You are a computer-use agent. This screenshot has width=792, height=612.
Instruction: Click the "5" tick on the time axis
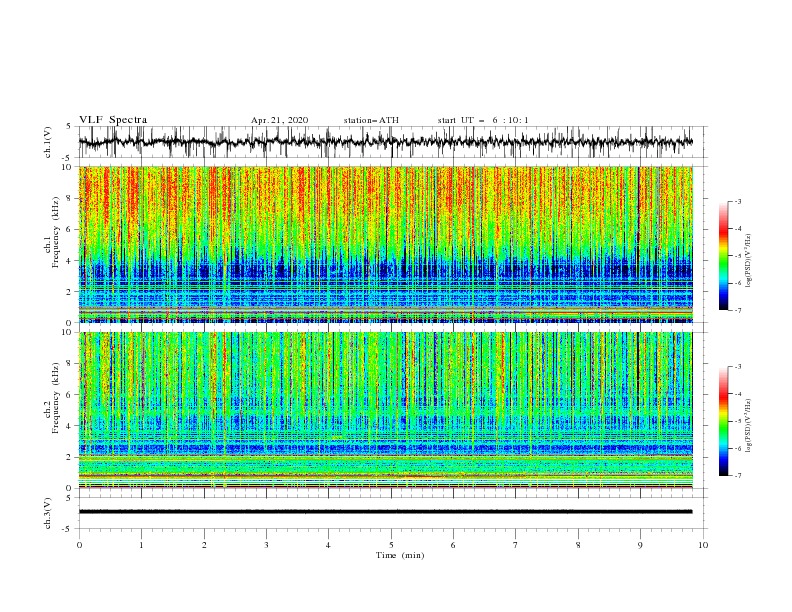(391, 545)
